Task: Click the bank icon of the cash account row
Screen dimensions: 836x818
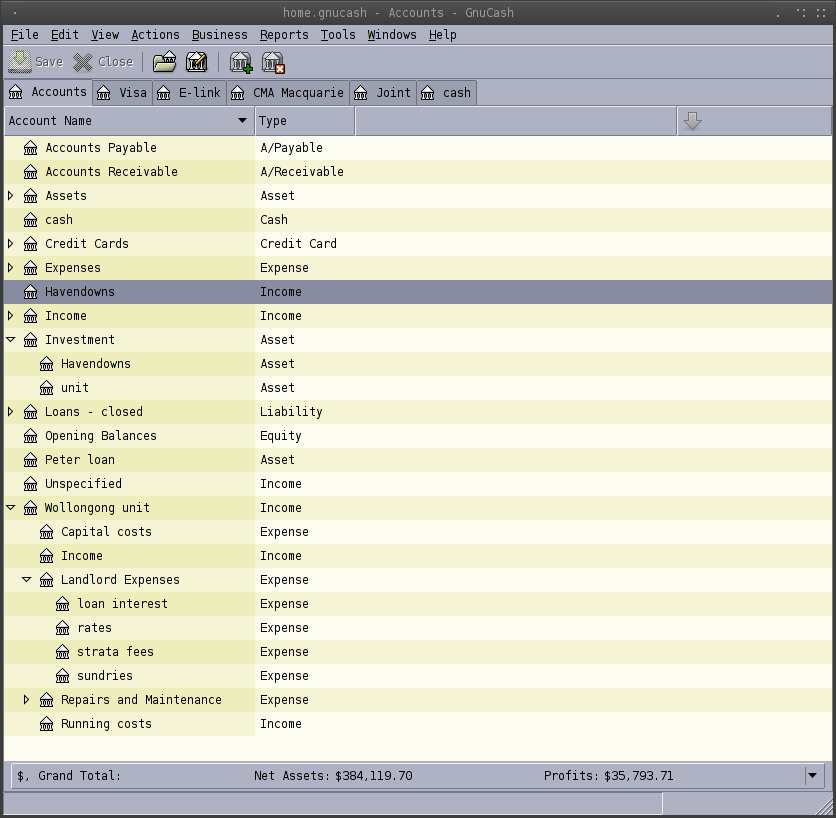Action: pos(31,220)
